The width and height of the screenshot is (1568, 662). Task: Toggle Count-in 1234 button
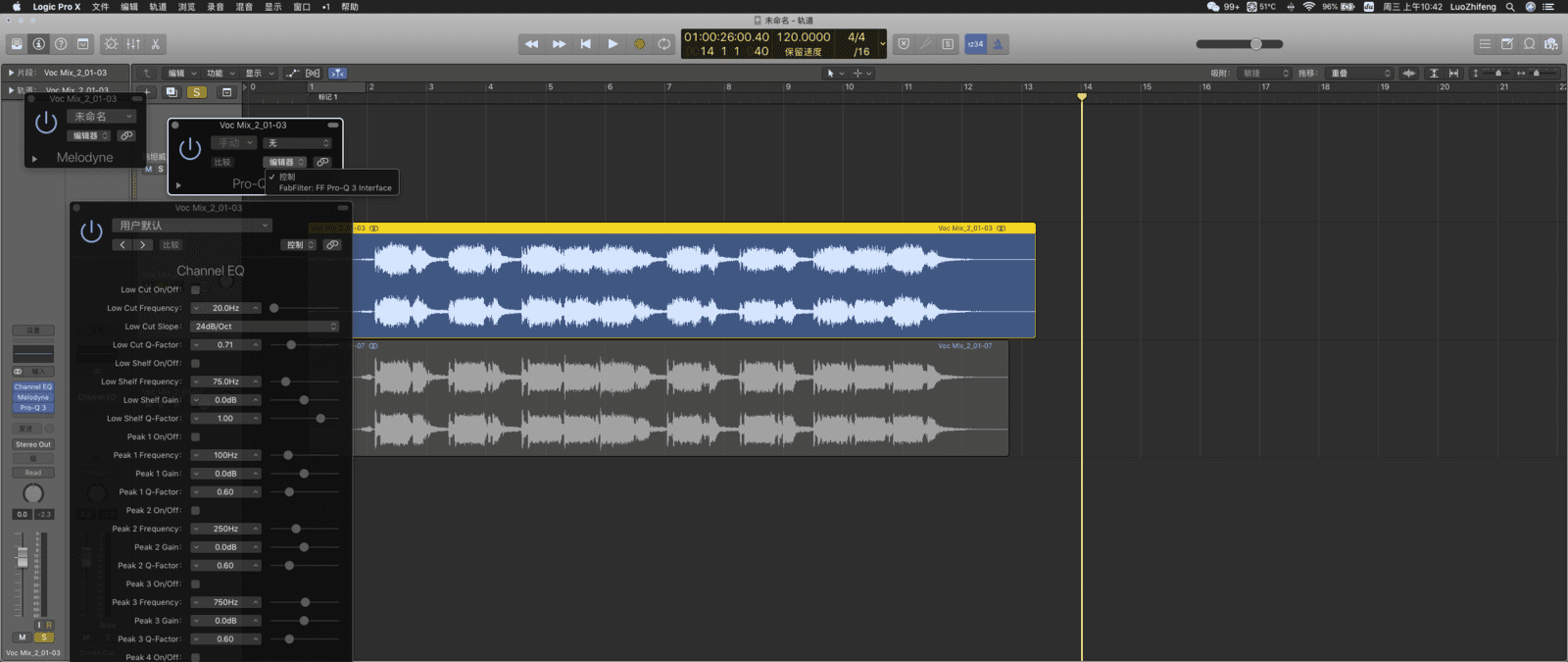(975, 44)
